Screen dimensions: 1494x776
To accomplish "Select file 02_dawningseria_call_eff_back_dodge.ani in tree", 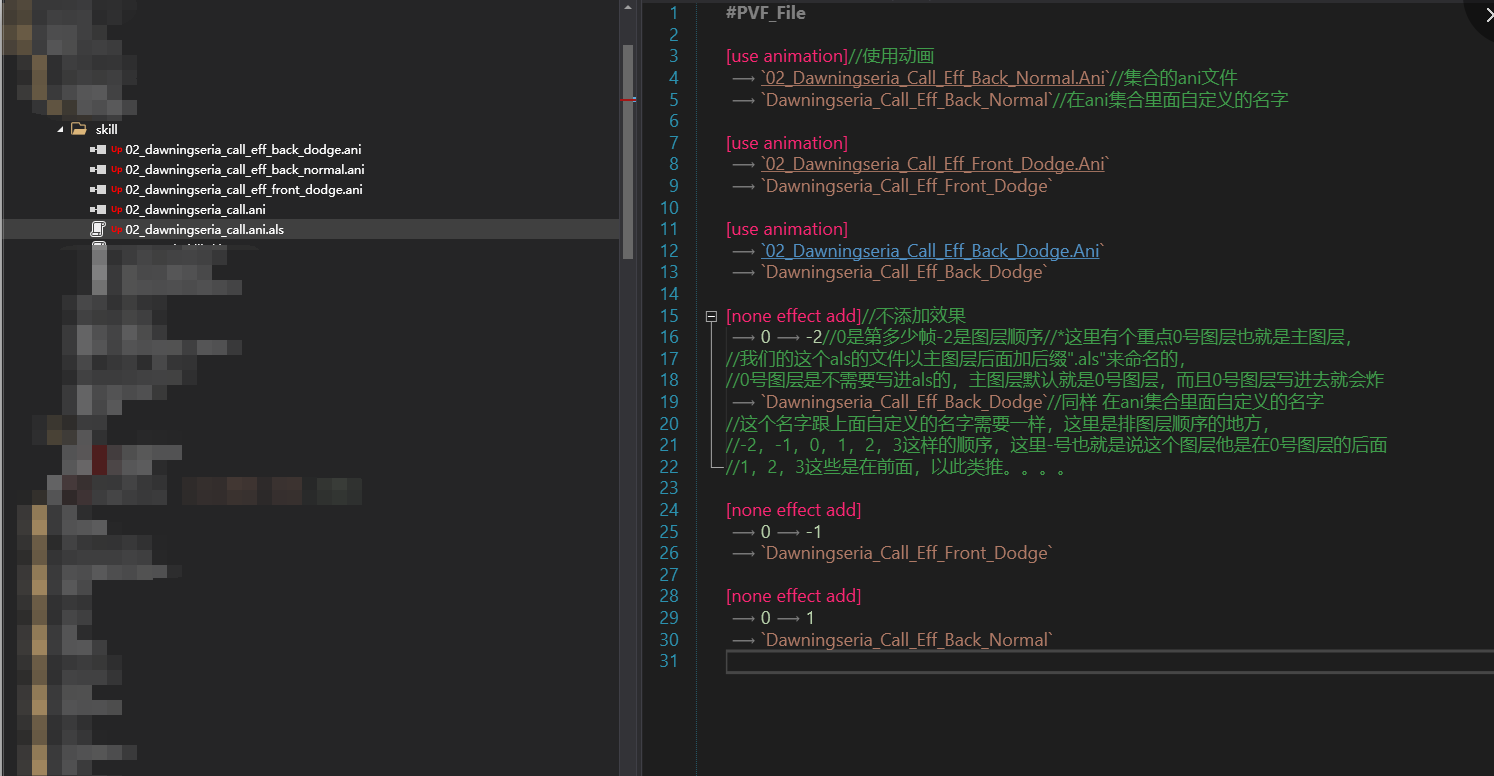I will coord(243,149).
